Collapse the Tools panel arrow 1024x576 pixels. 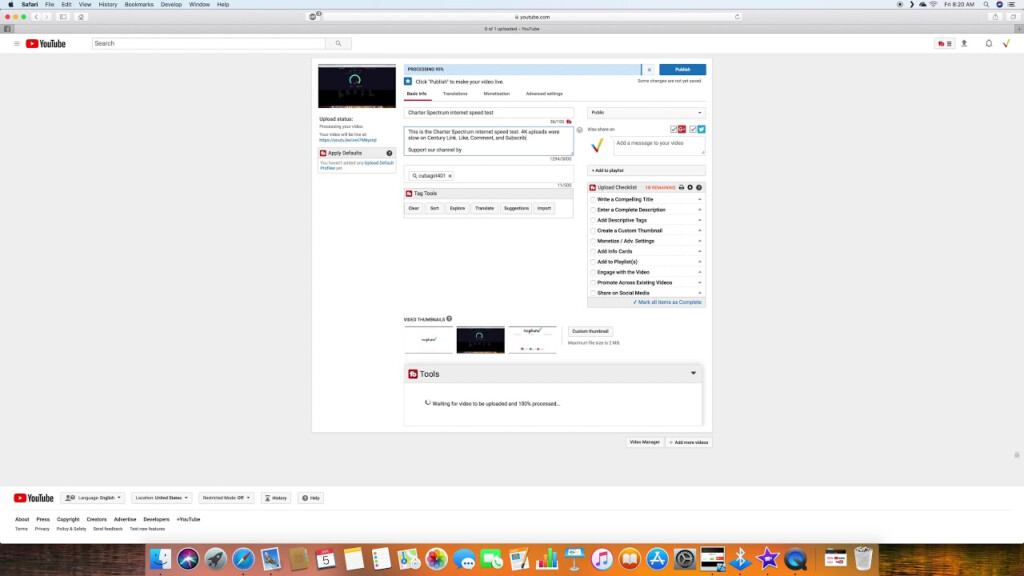coord(693,374)
